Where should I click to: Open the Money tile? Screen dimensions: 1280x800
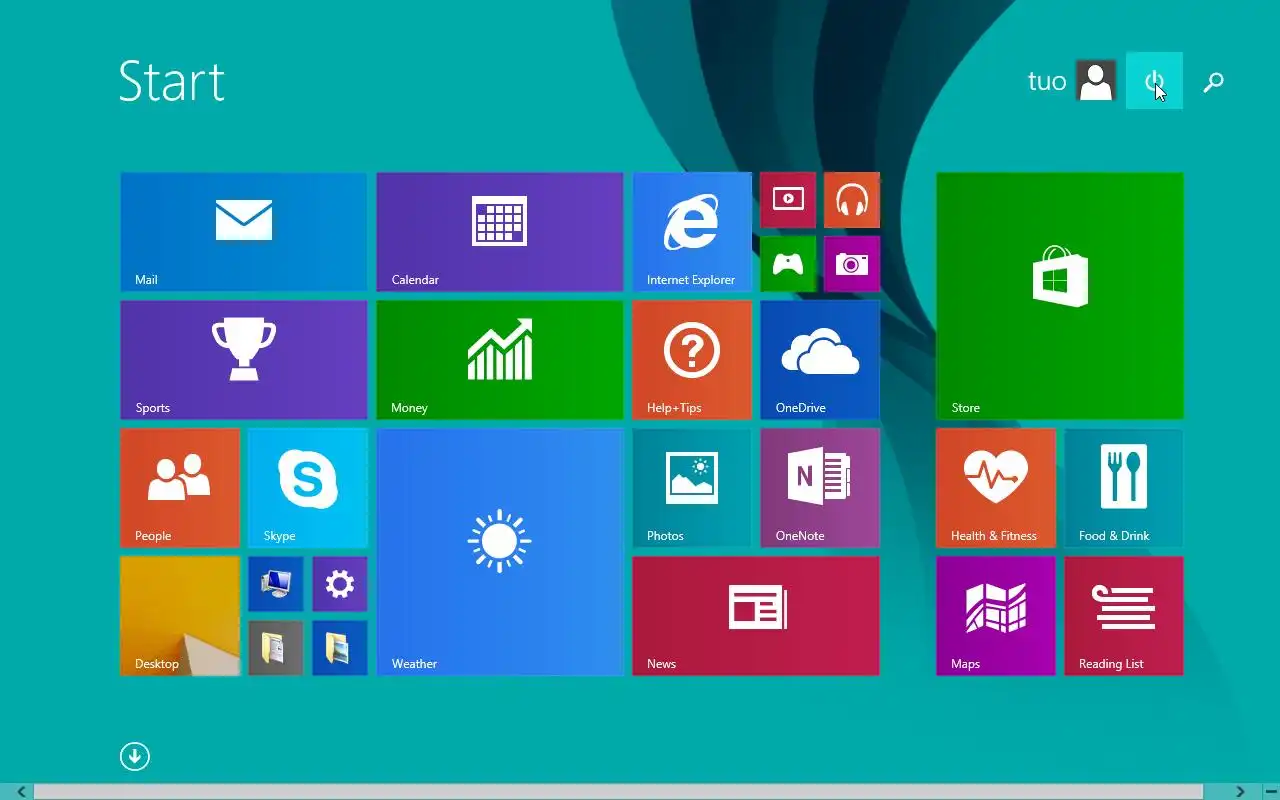500,360
